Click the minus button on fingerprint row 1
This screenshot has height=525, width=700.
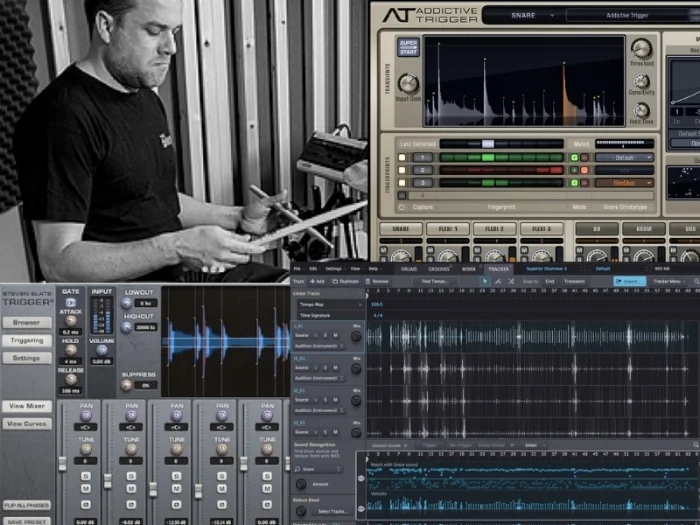[584, 157]
